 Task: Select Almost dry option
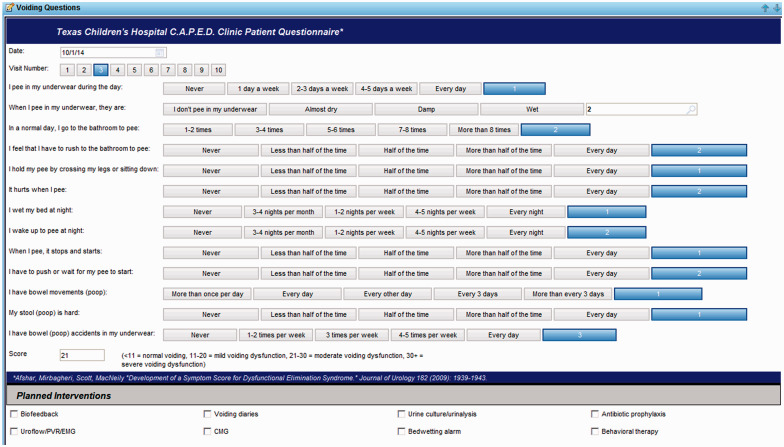point(320,109)
